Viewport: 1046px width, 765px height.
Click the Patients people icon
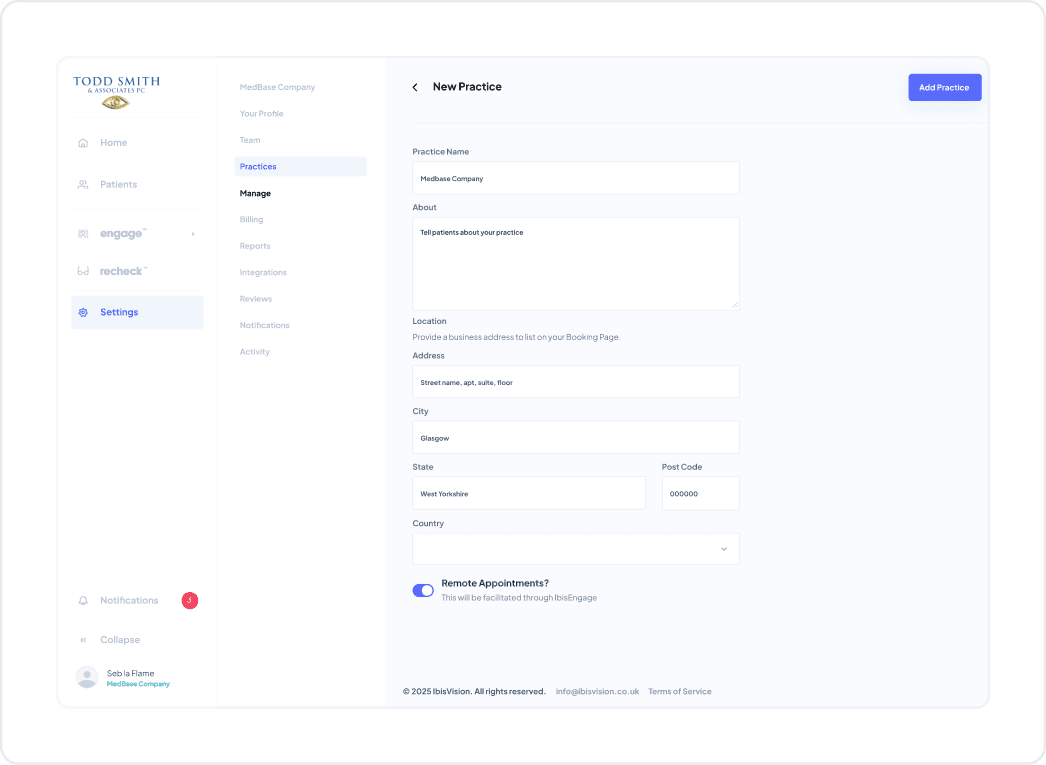[x=83, y=185]
